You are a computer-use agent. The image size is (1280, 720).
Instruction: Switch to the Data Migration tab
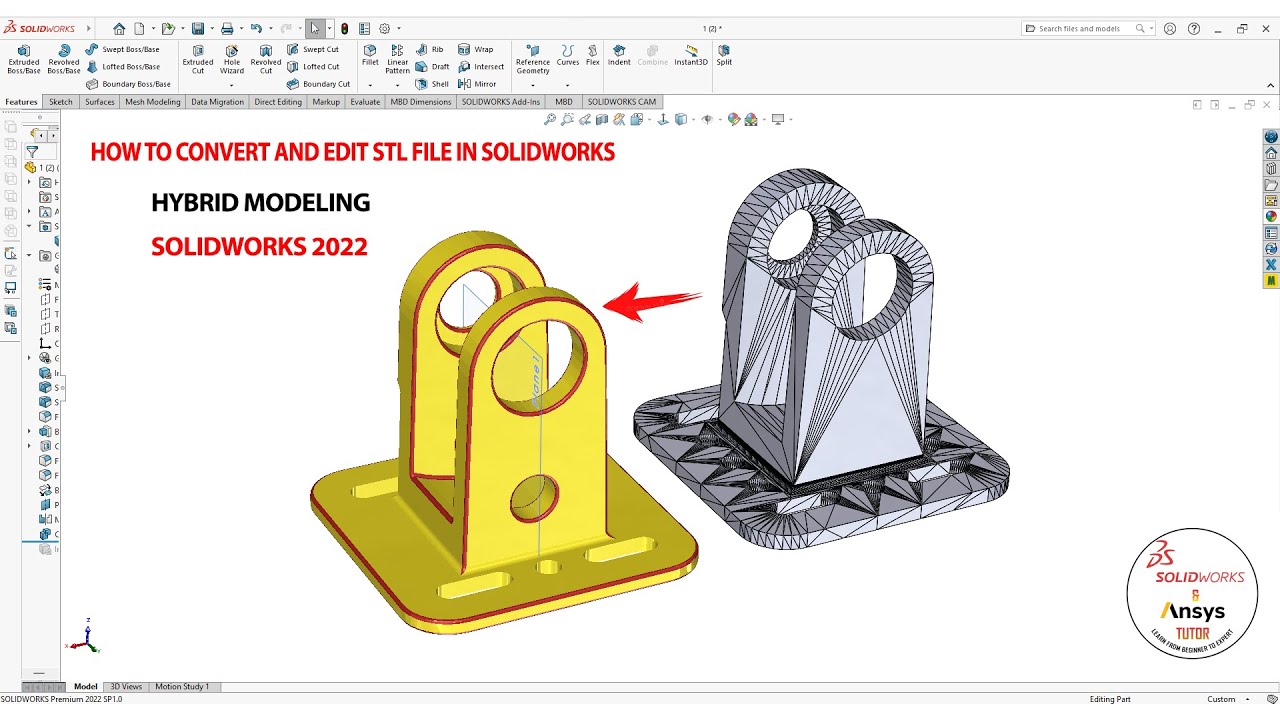coord(218,102)
